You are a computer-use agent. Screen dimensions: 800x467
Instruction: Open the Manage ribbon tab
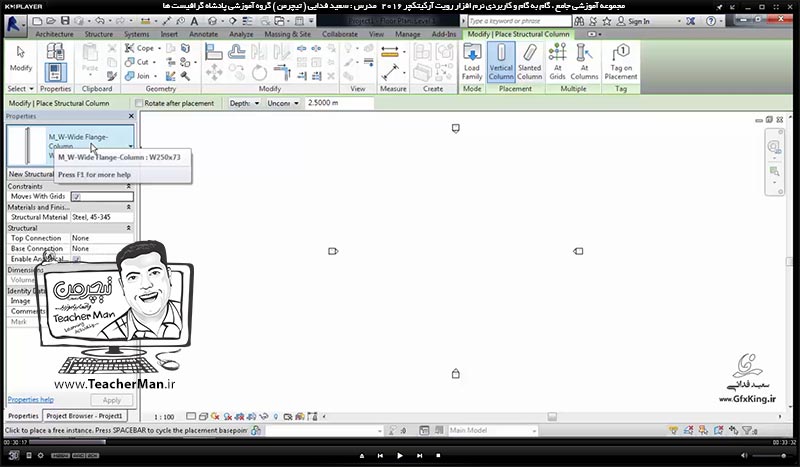408,34
